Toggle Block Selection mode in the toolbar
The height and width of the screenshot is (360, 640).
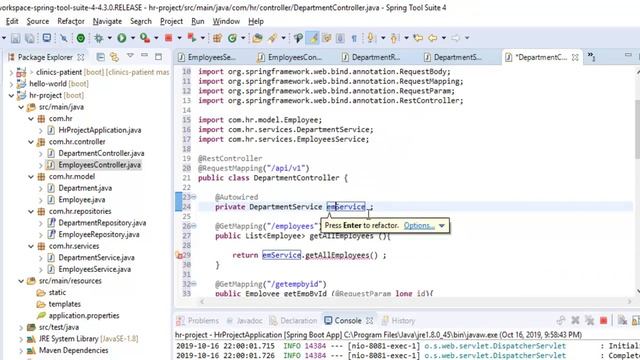point(340,38)
